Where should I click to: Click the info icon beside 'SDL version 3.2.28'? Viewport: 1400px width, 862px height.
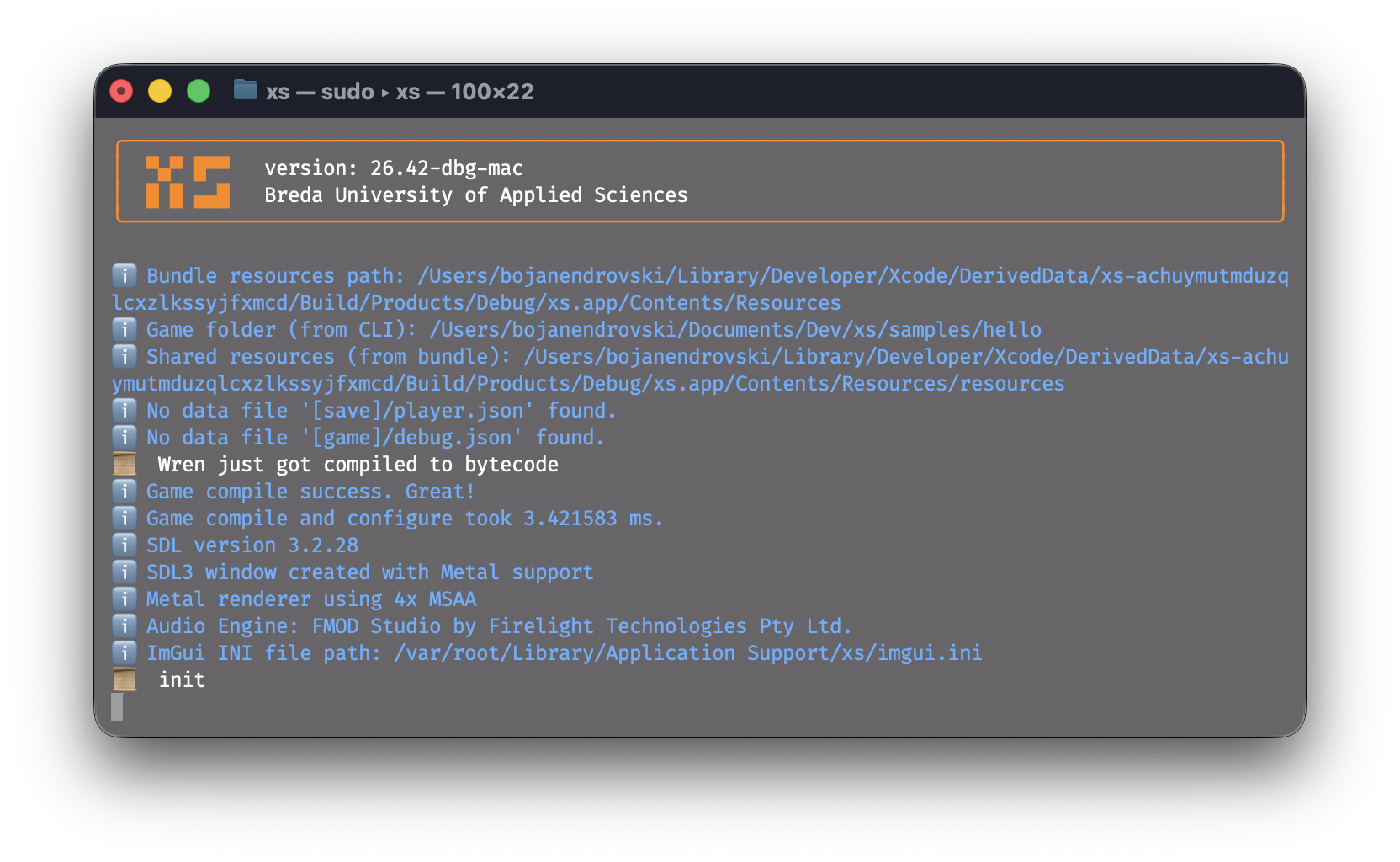coord(124,545)
